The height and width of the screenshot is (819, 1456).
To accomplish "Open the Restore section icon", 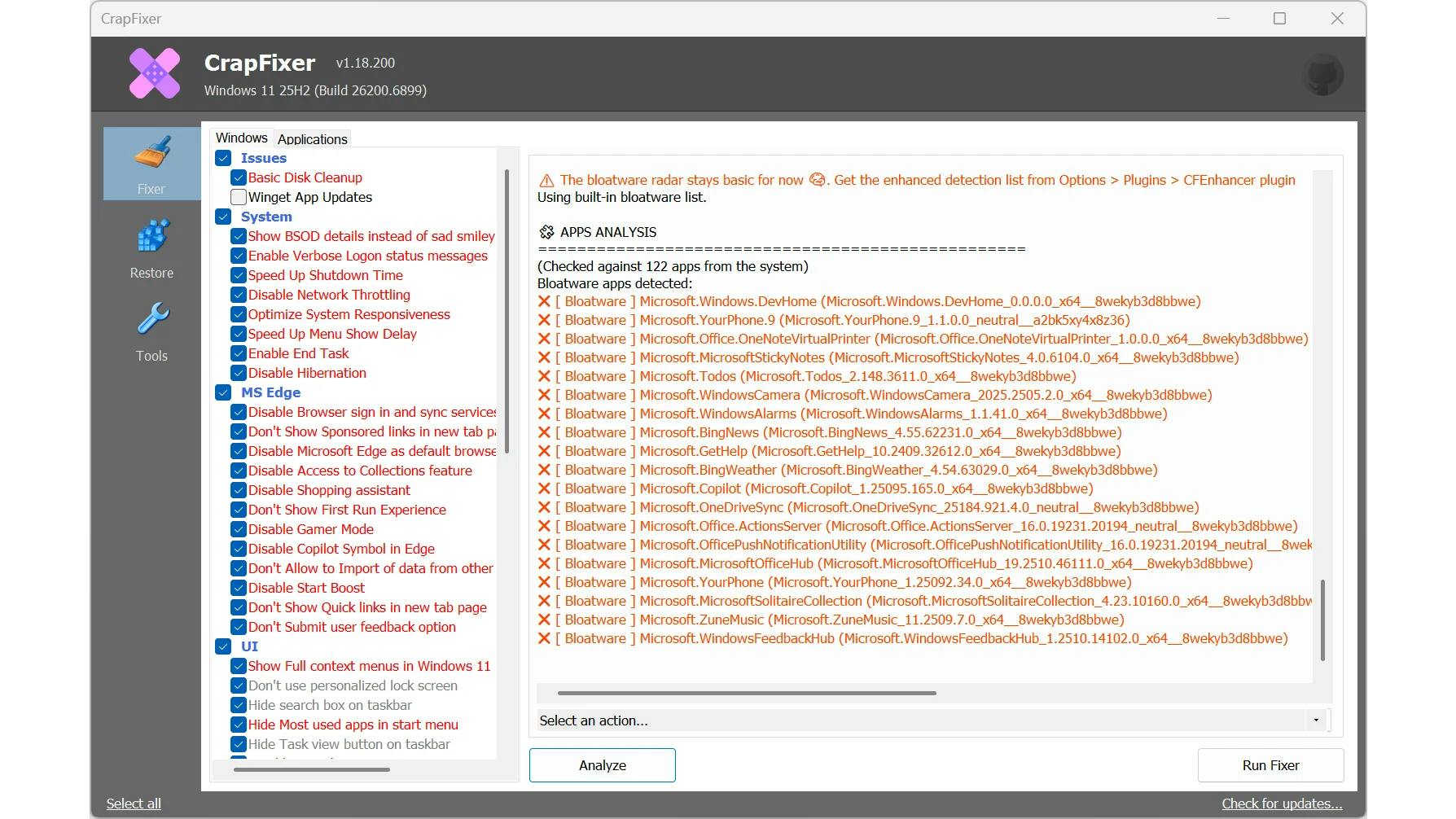I will point(152,237).
